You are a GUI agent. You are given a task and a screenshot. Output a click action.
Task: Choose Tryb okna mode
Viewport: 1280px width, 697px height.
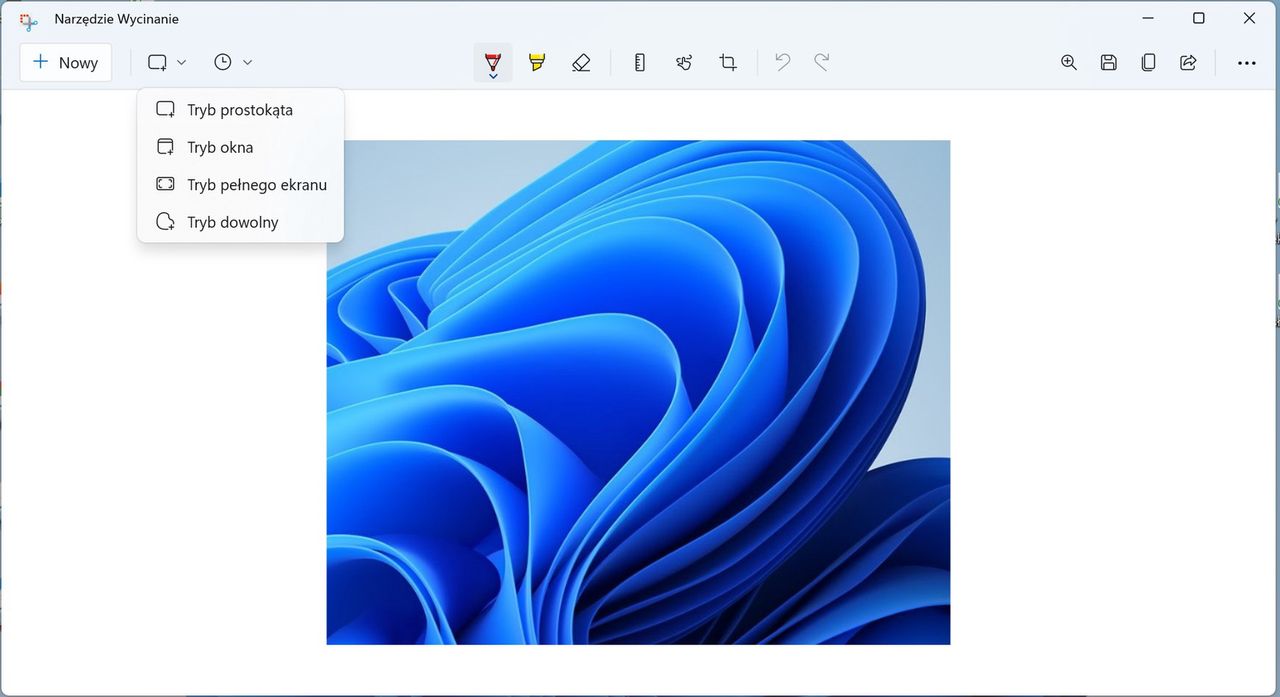tap(240, 147)
